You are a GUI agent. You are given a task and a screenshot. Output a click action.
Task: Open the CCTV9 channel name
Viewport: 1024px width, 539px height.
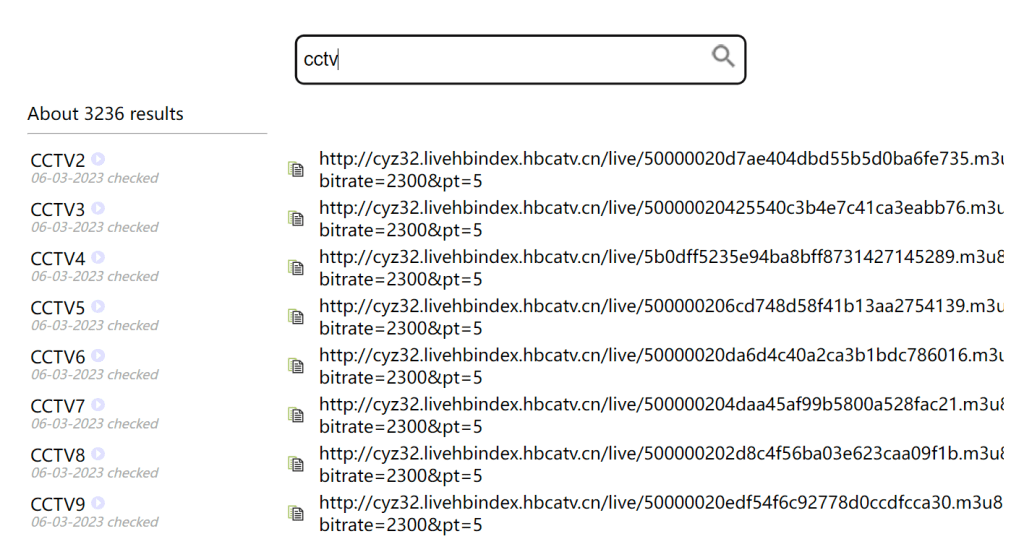57,504
